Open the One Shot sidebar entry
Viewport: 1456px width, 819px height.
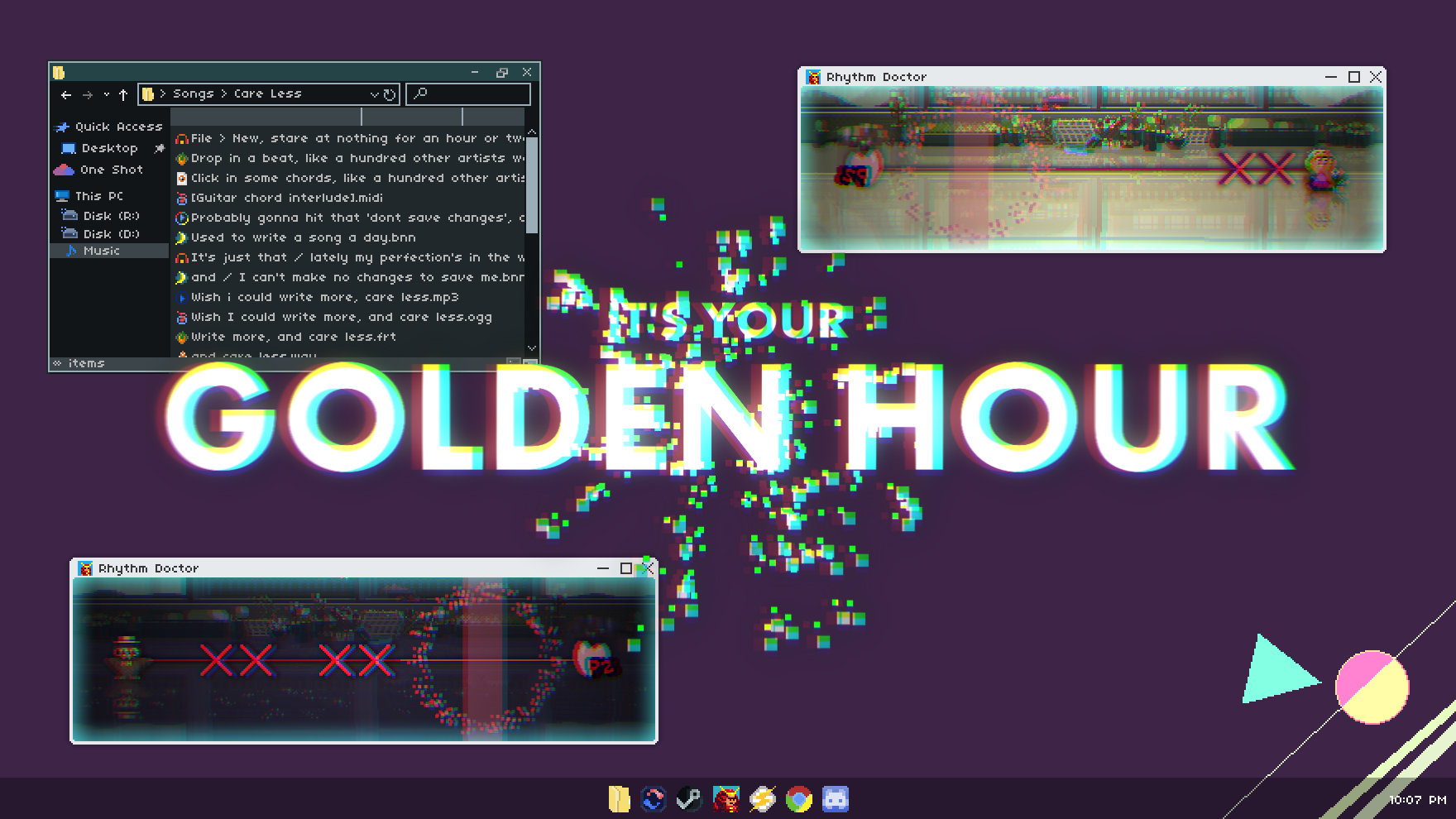[111, 170]
